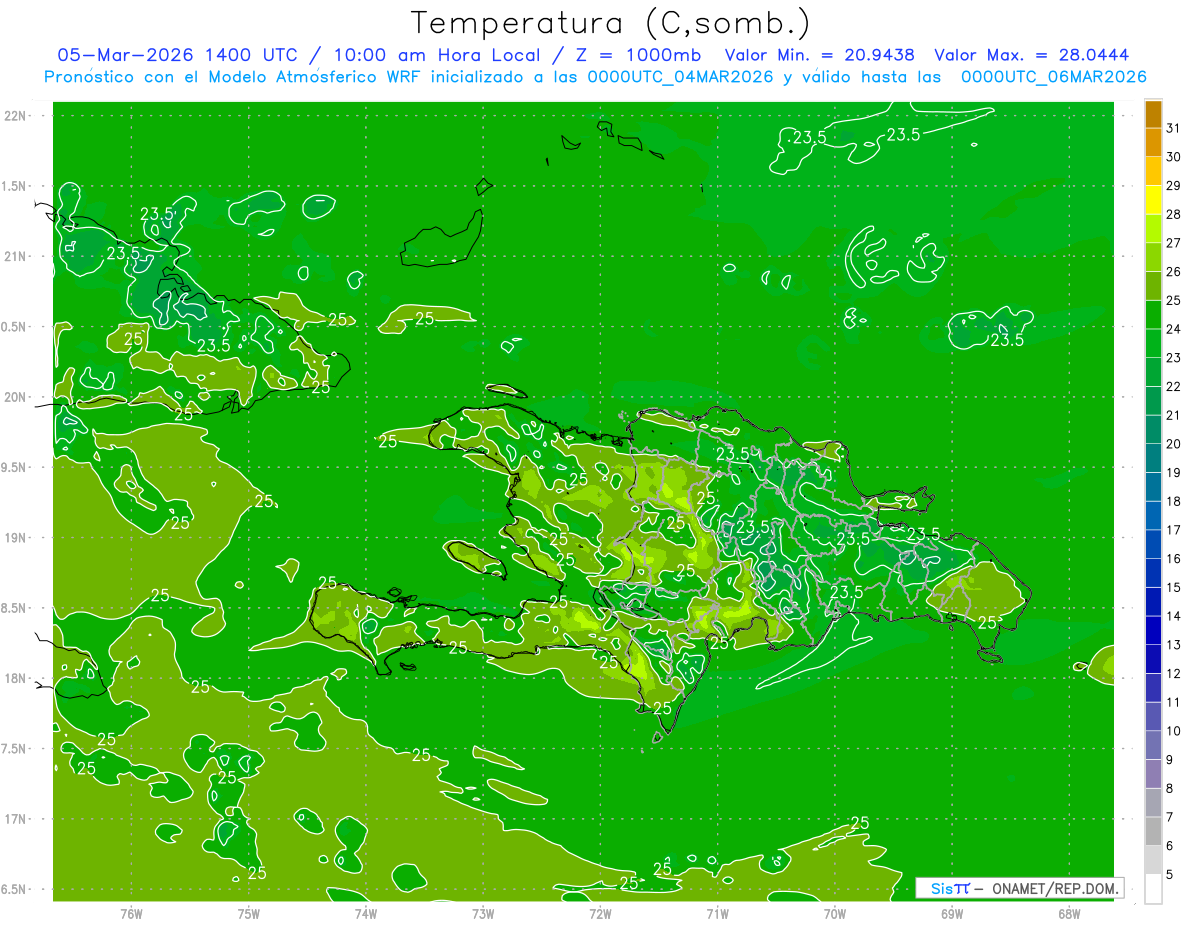Image resolution: width=1200 pixels, height=927 pixels.
Task: Click the '0000UTC_04MAR2026' initialization time
Action: pyautogui.click(x=680, y=76)
